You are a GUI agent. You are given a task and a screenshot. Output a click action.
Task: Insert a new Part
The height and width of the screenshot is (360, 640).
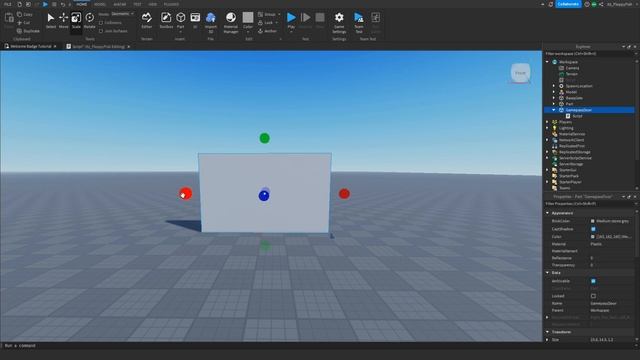pos(180,20)
